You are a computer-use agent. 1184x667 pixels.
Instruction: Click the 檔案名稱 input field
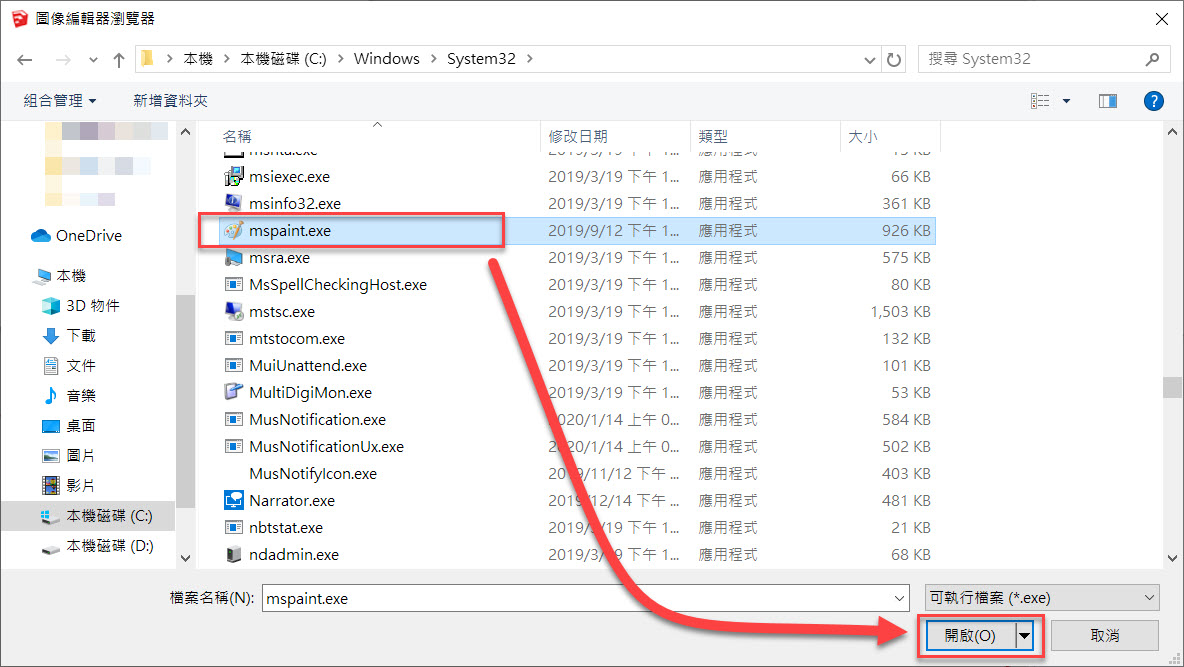(x=585, y=598)
